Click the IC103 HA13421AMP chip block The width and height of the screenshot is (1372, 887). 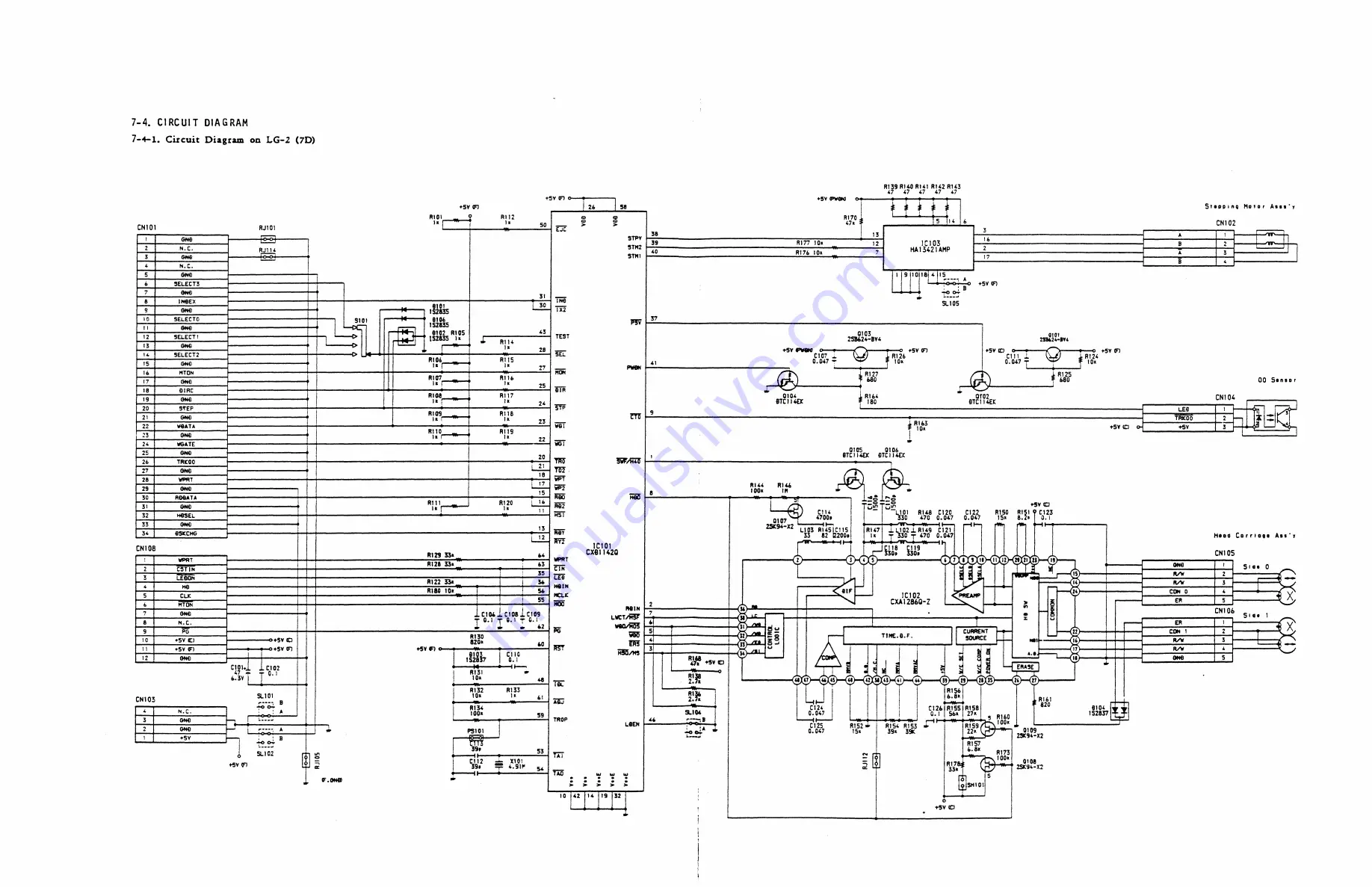929,247
